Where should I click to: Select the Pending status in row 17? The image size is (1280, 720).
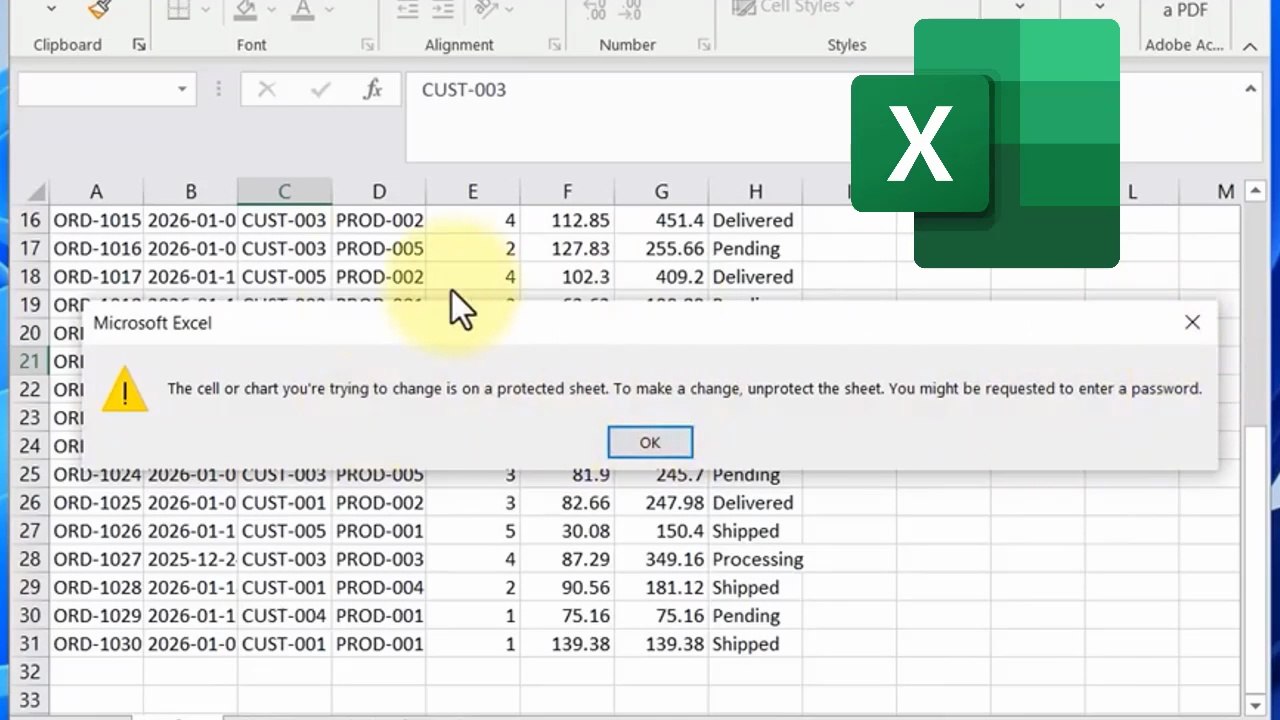755,248
